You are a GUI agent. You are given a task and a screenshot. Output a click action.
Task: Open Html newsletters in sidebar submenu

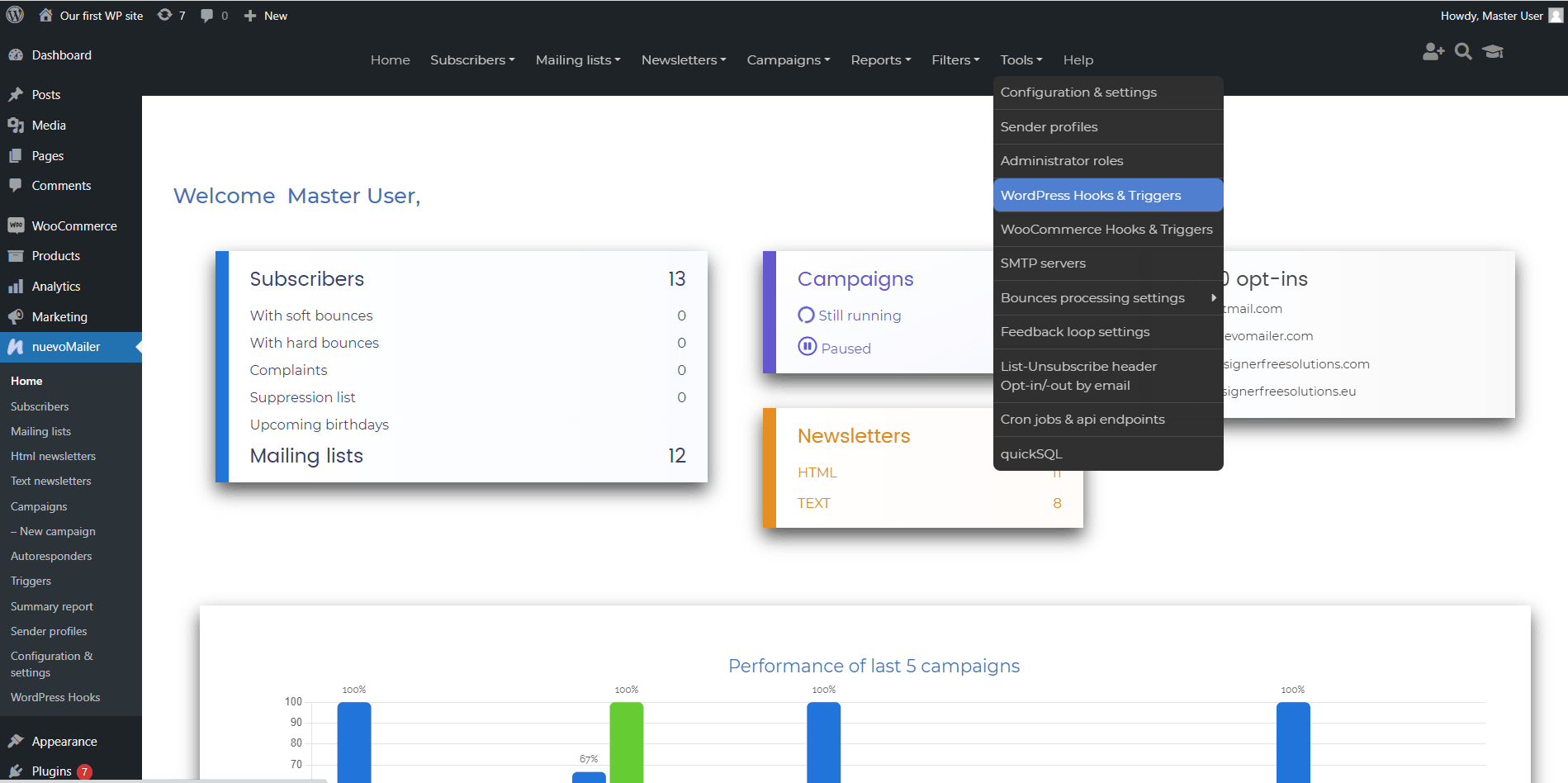(x=53, y=456)
